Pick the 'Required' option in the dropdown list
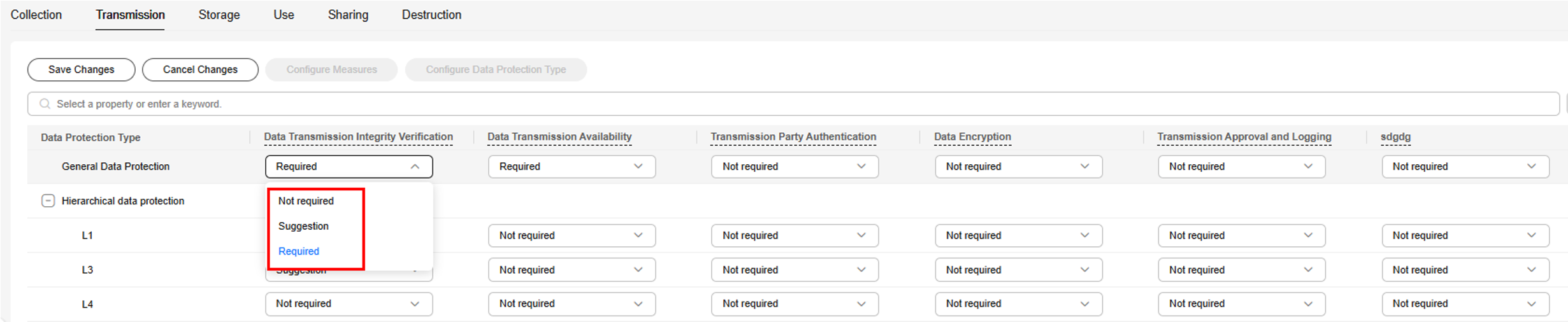The width and height of the screenshot is (1568, 322). [x=299, y=251]
